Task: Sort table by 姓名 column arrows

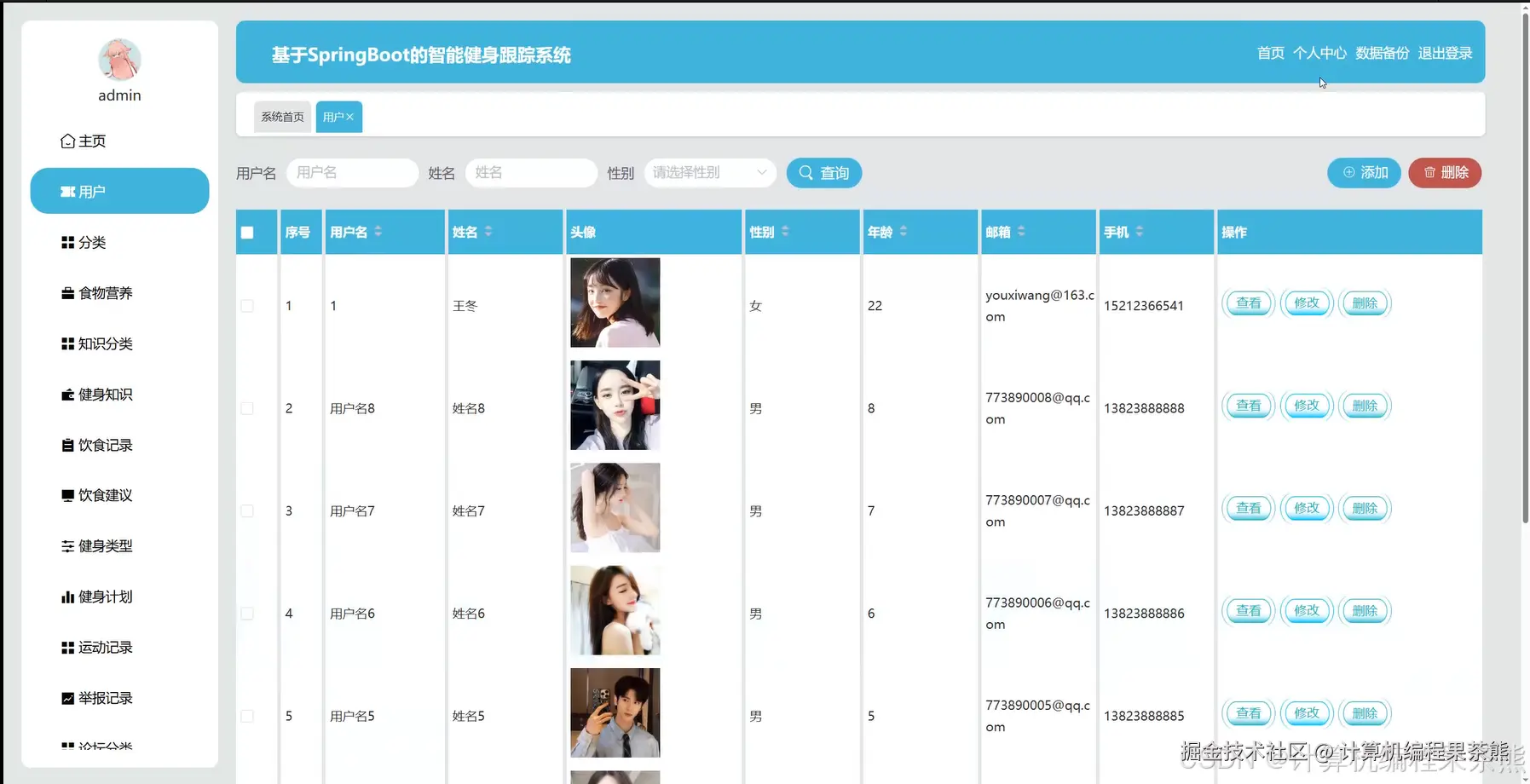Action: [488, 231]
